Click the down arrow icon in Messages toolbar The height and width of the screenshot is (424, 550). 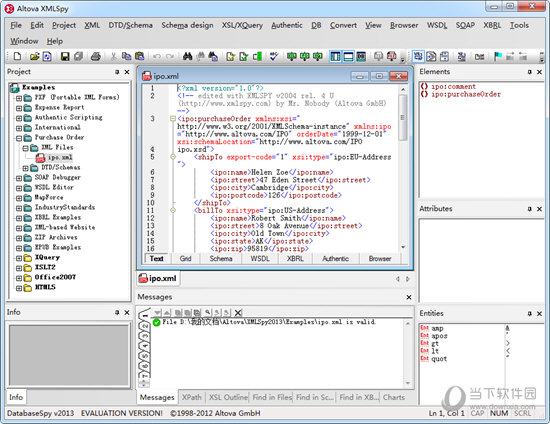[x=157, y=312]
